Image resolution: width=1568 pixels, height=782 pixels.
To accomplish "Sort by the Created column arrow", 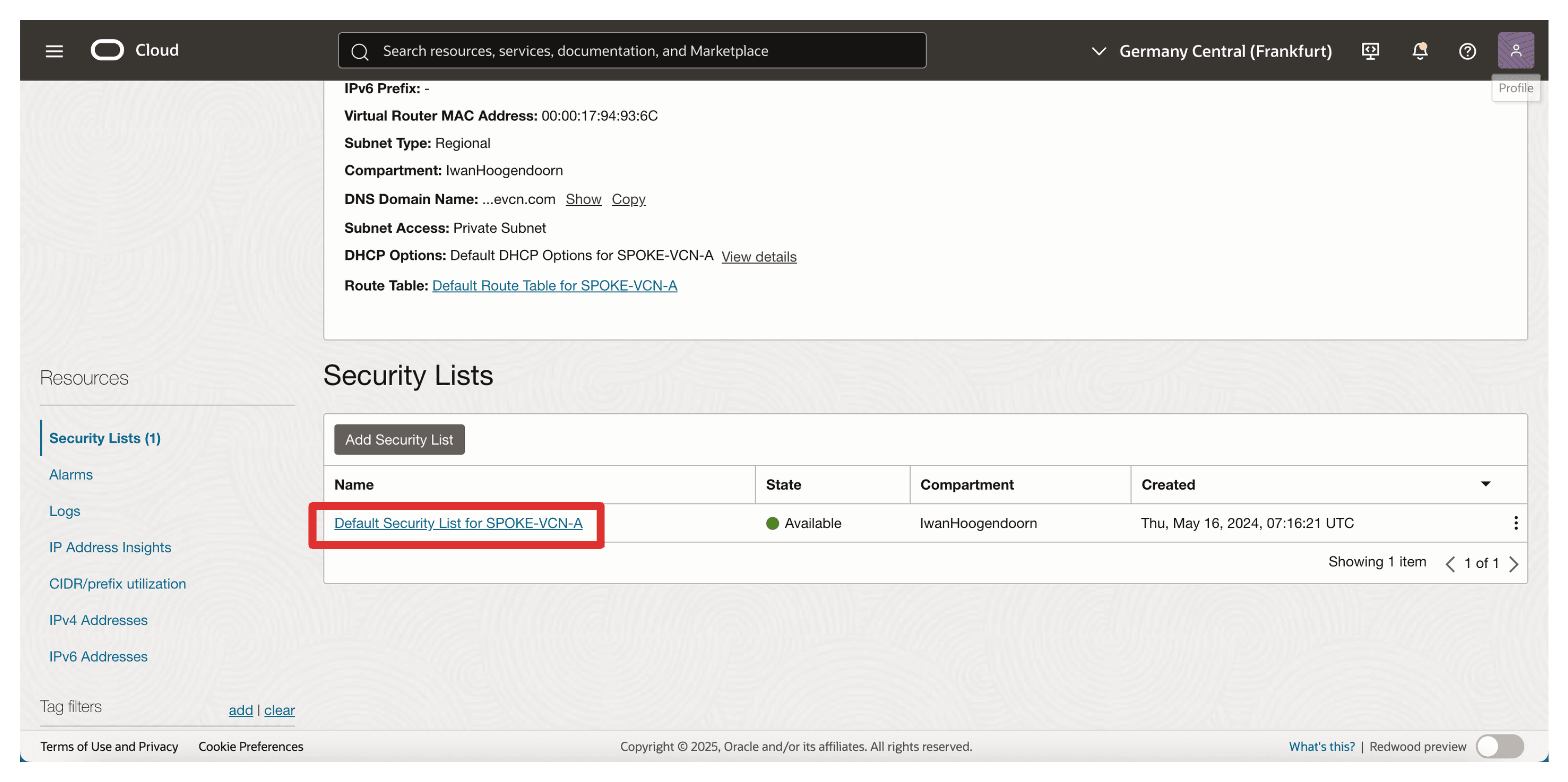I will [x=1485, y=484].
